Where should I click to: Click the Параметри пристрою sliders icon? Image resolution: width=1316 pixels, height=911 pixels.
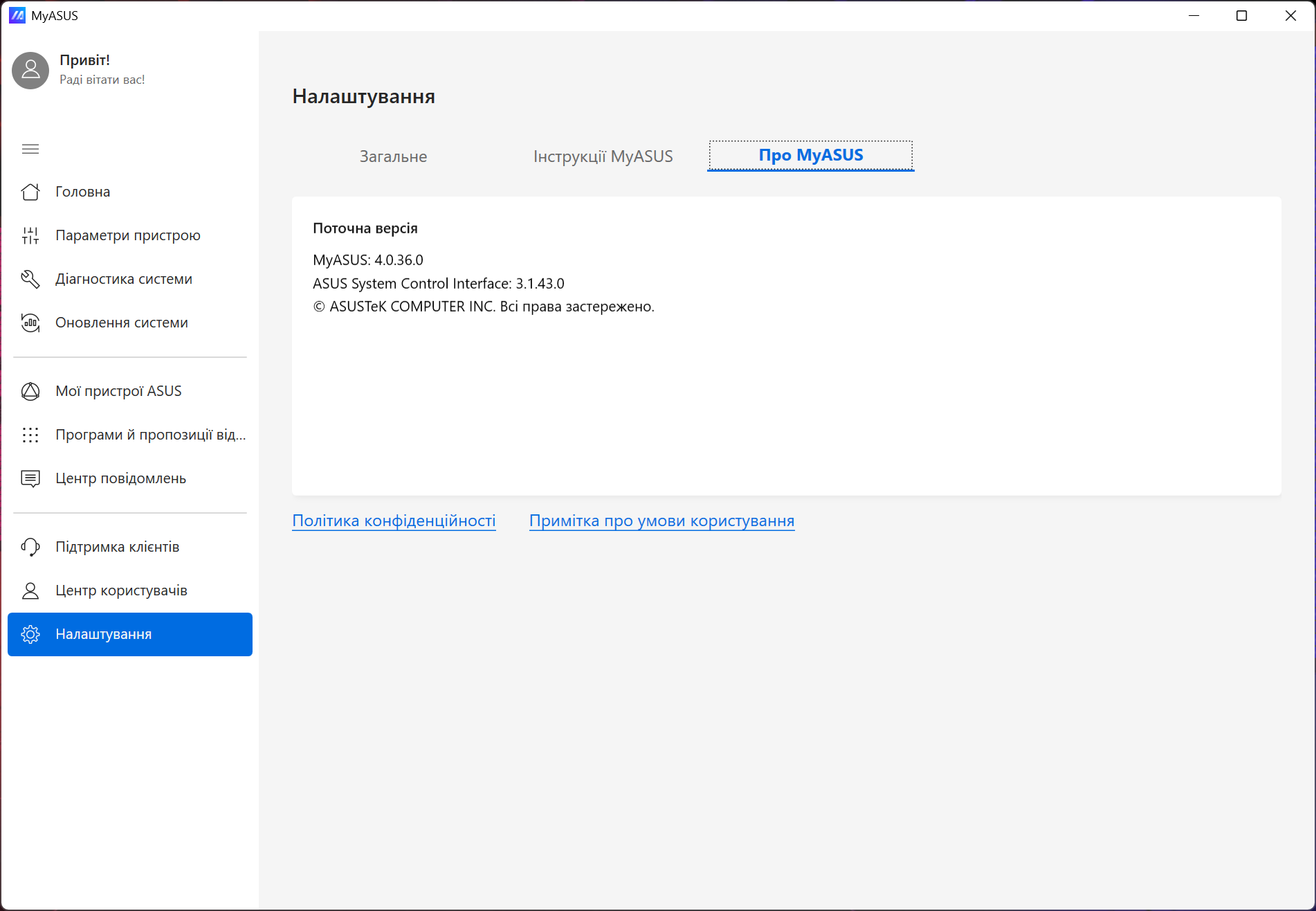pos(30,235)
